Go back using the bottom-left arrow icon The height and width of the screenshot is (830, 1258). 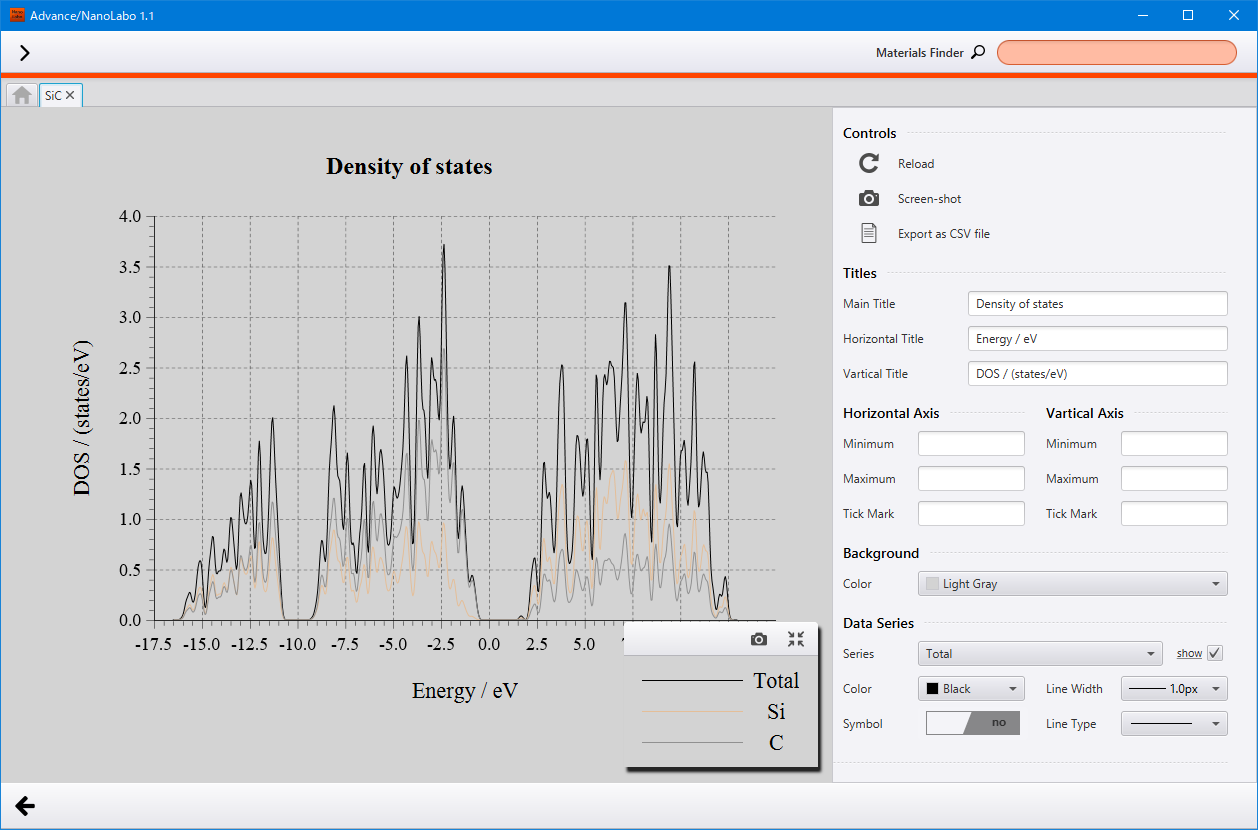[25, 806]
